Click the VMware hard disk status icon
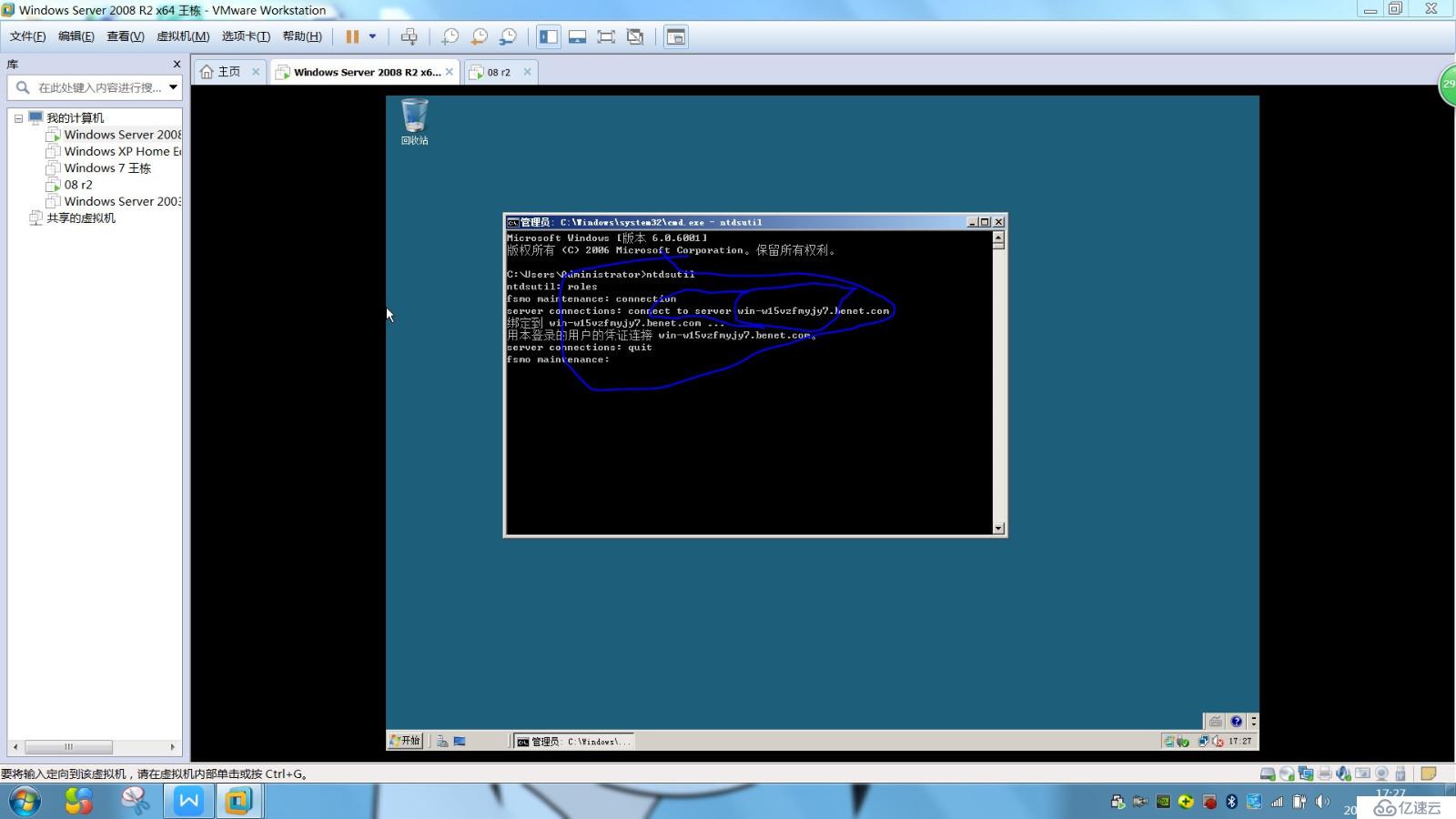 [1268, 773]
